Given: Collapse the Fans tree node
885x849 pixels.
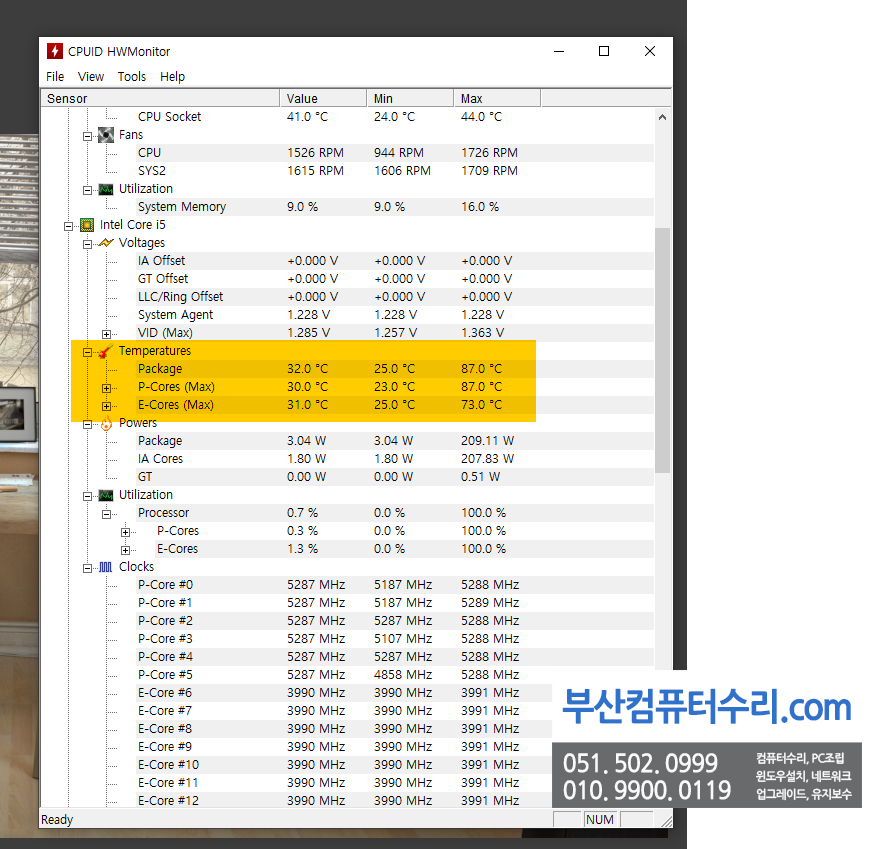Looking at the screenshot, I should point(87,136).
